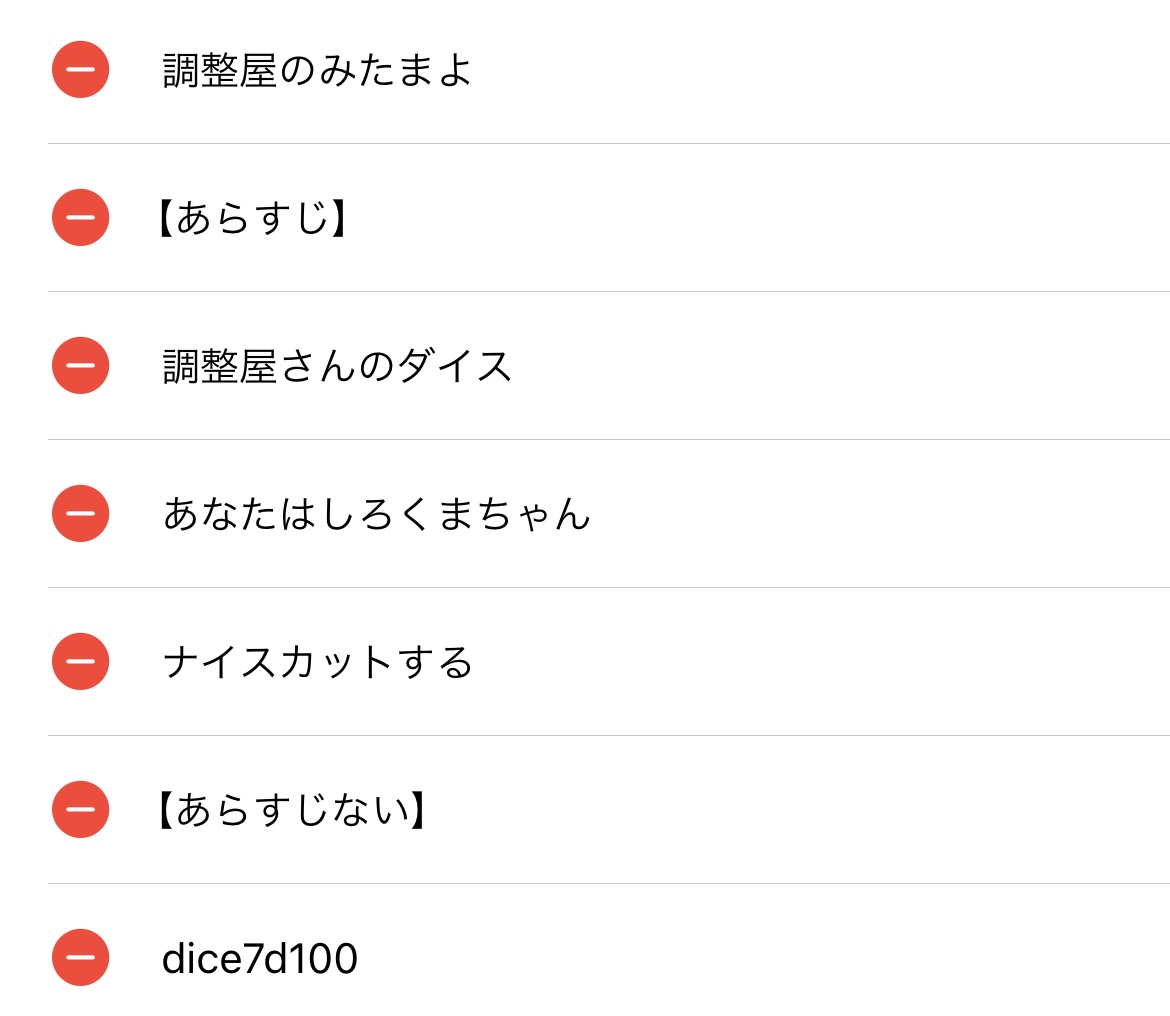Tap blank area of the 調整屋さんのダイス row
The width and height of the screenshot is (1170, 1016).
tap(836, 366)
